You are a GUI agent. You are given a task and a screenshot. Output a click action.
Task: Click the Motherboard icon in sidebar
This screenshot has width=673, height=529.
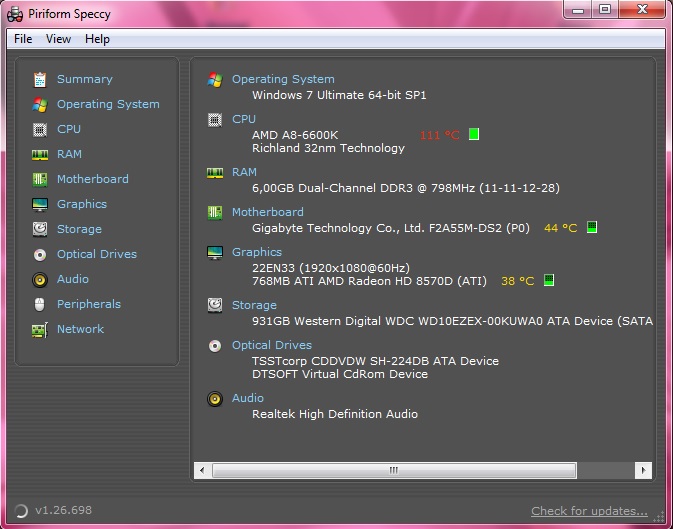[40, 179]
